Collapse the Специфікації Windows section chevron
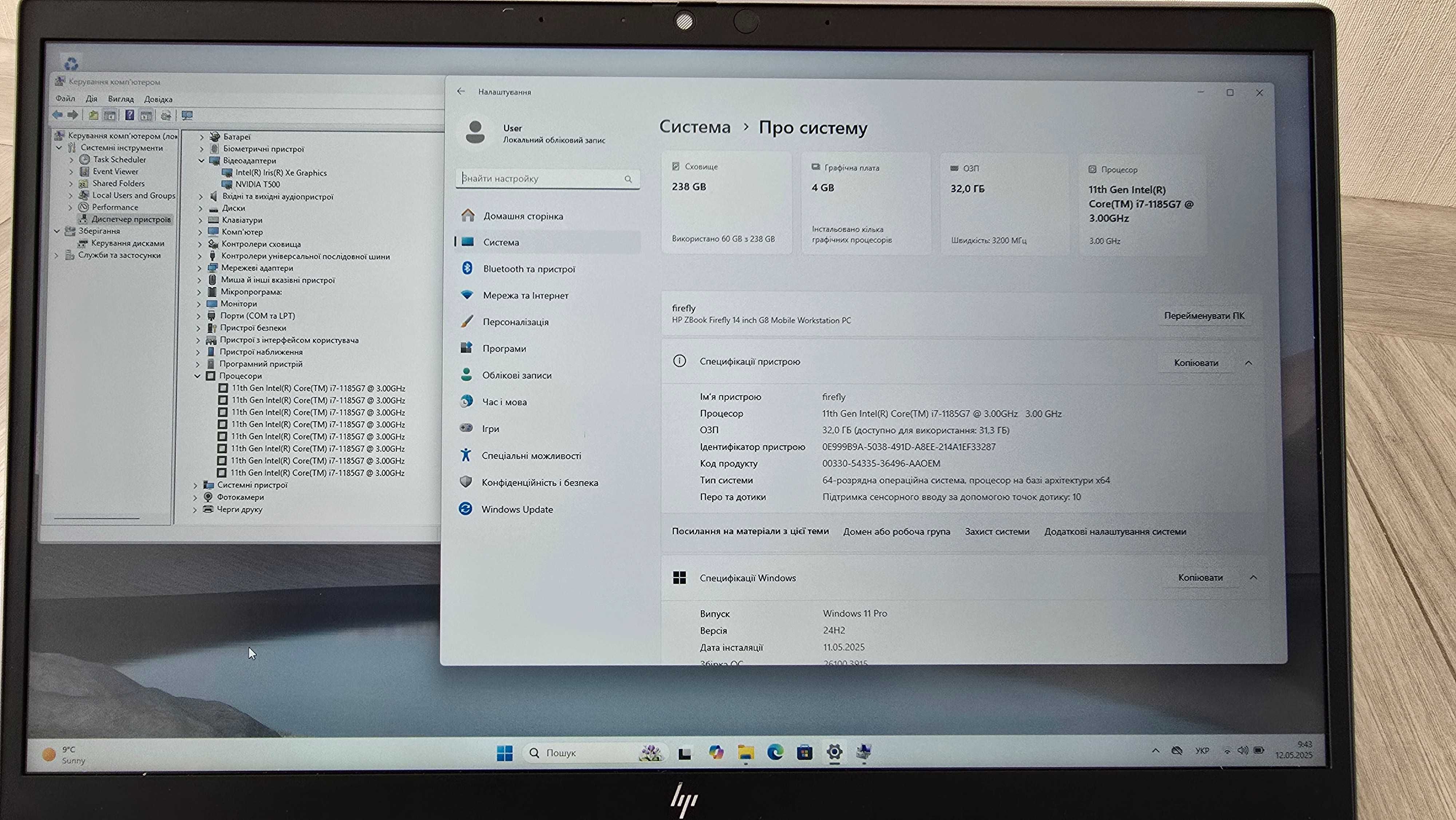The height and width of the screenshot is (820, 1456). point(1253,577)
